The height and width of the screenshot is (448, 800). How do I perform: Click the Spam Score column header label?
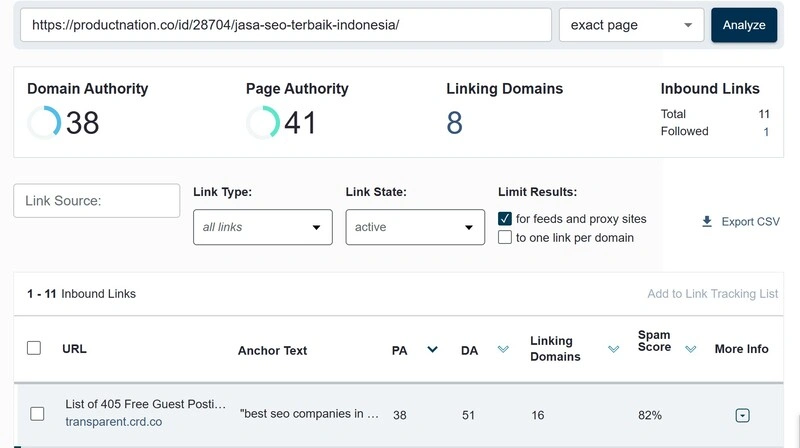coord(654,341)
